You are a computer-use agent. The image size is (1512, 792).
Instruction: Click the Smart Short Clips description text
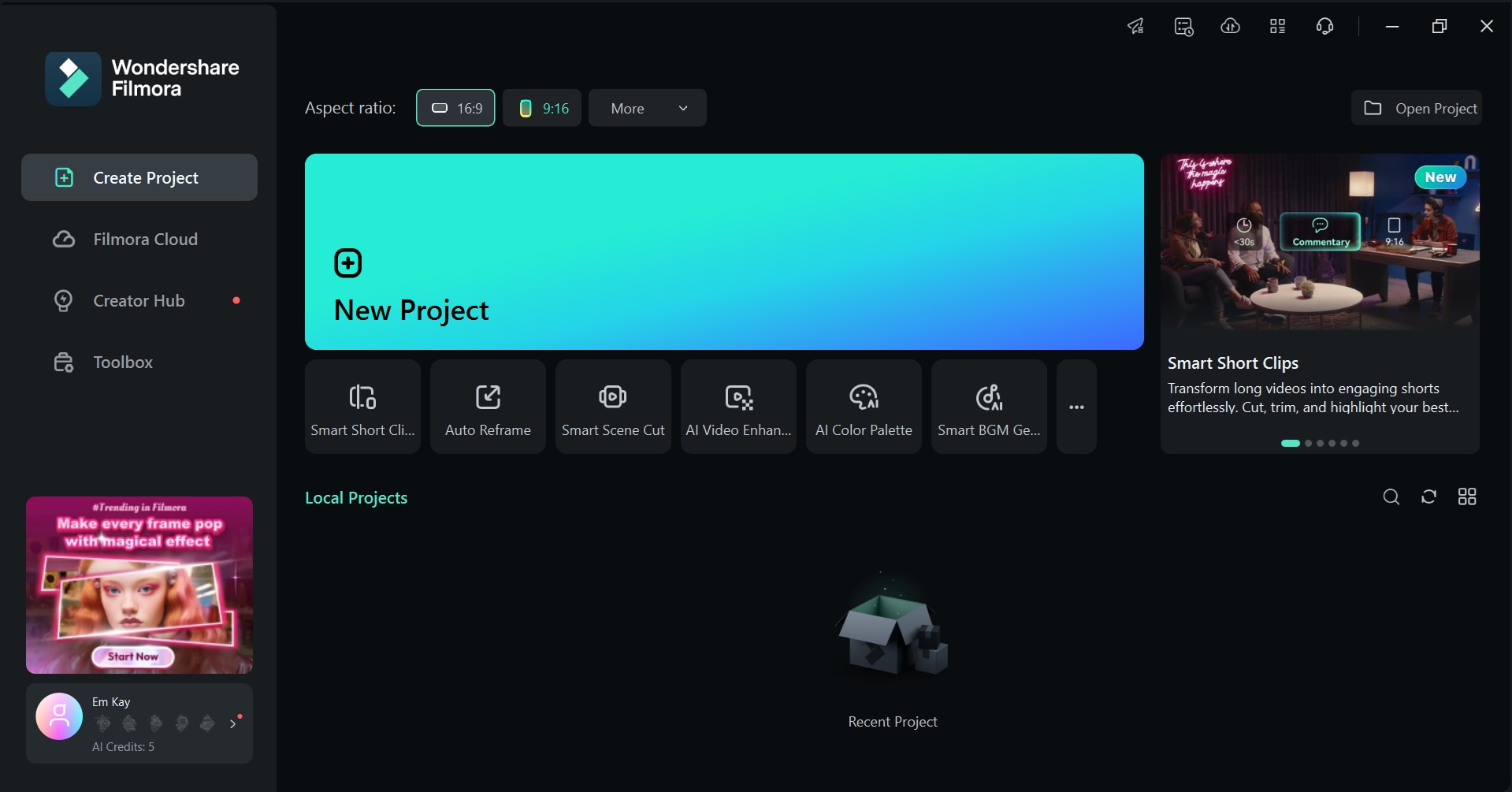click(x=1313, y=398)
